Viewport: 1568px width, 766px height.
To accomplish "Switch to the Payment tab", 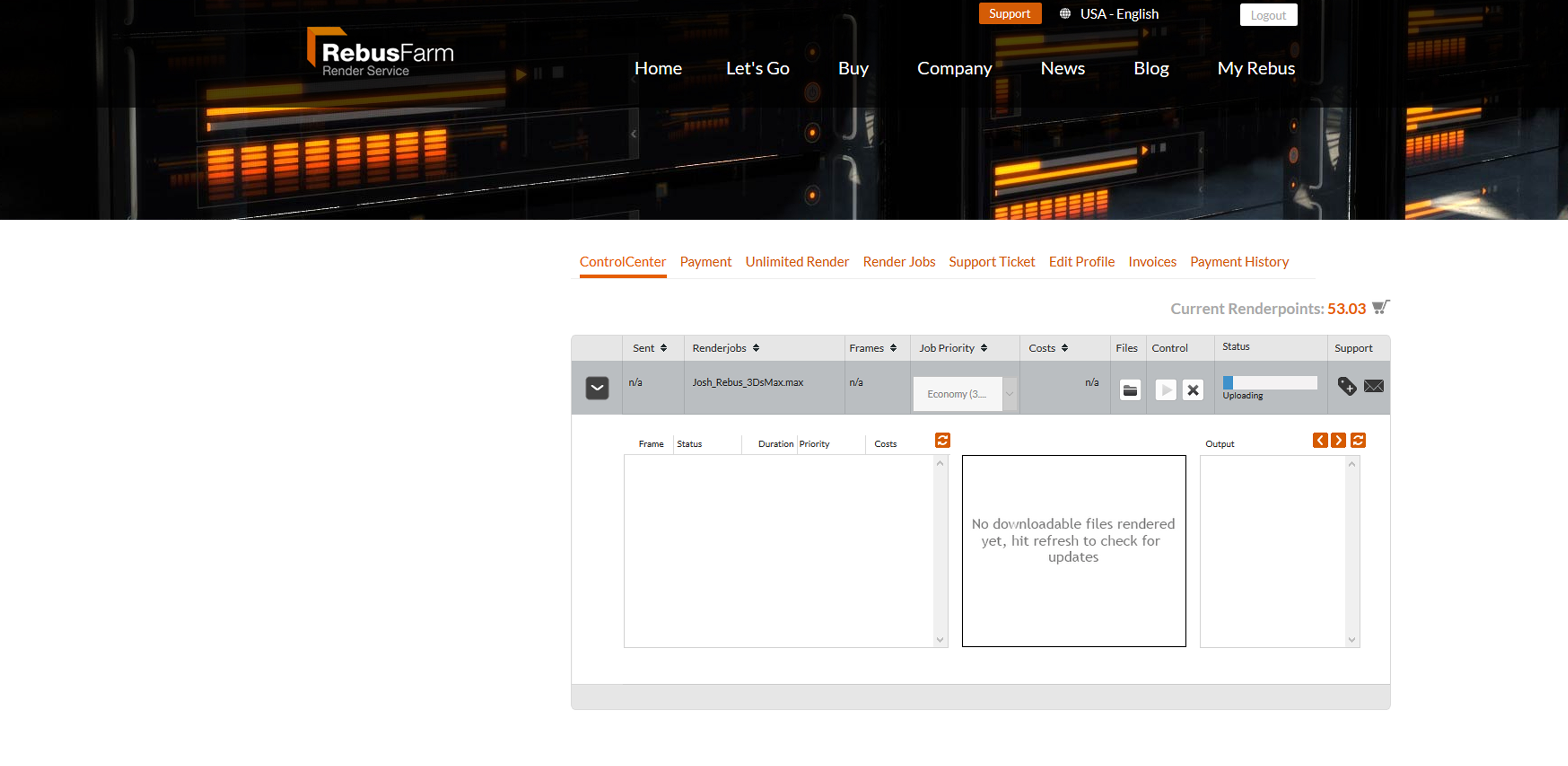I will 705,262.
